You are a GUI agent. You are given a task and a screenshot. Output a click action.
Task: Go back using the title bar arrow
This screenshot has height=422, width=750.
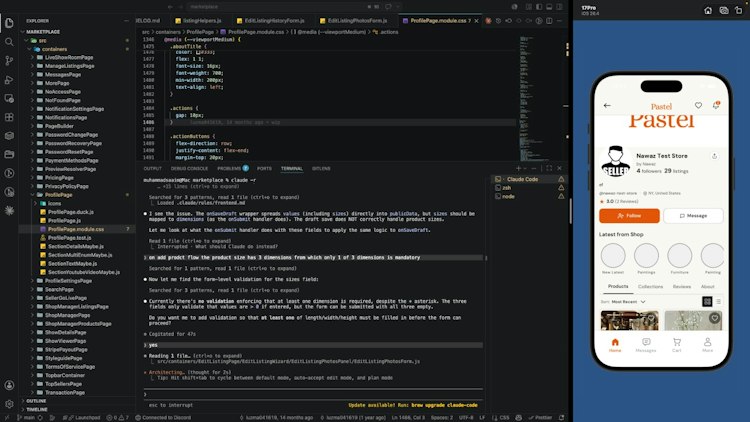[x=170, y=7]
